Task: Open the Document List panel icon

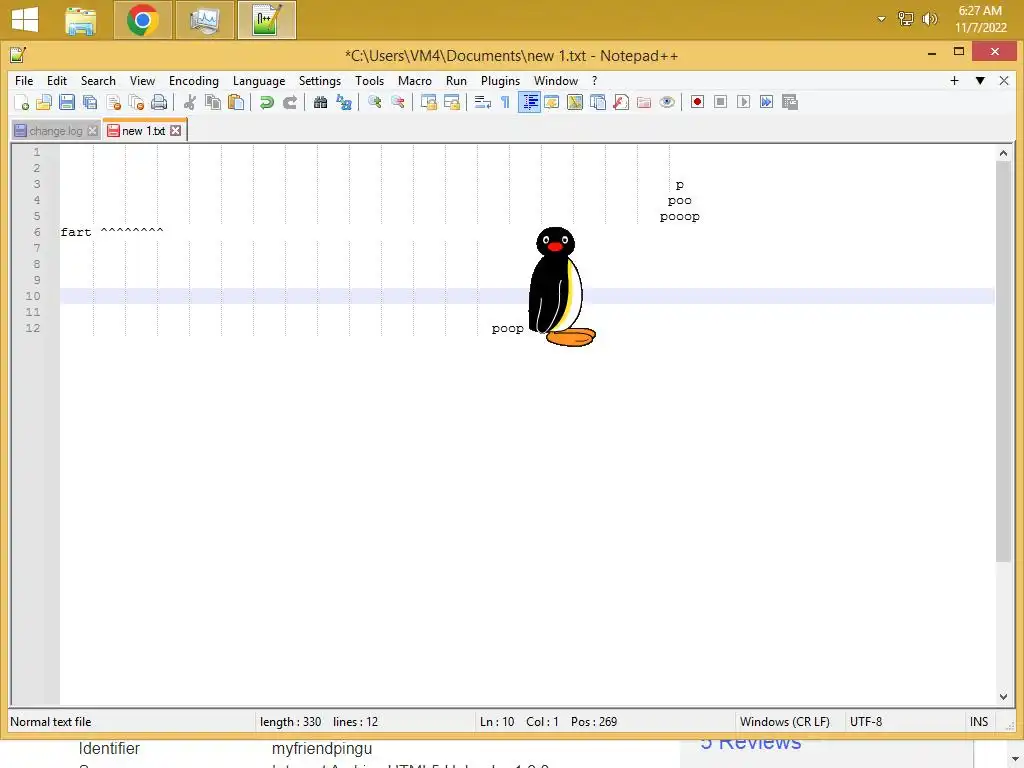Action: point(598,102)
